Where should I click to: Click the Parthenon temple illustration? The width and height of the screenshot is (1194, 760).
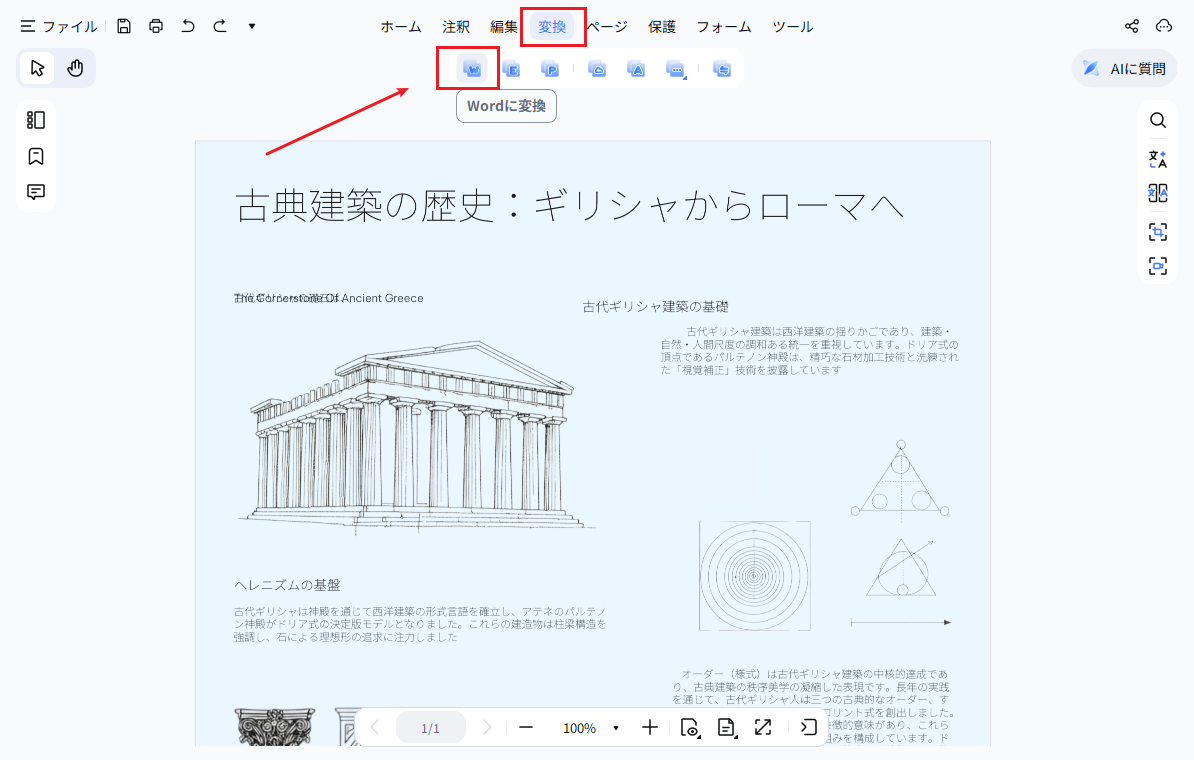pos(416,437)
